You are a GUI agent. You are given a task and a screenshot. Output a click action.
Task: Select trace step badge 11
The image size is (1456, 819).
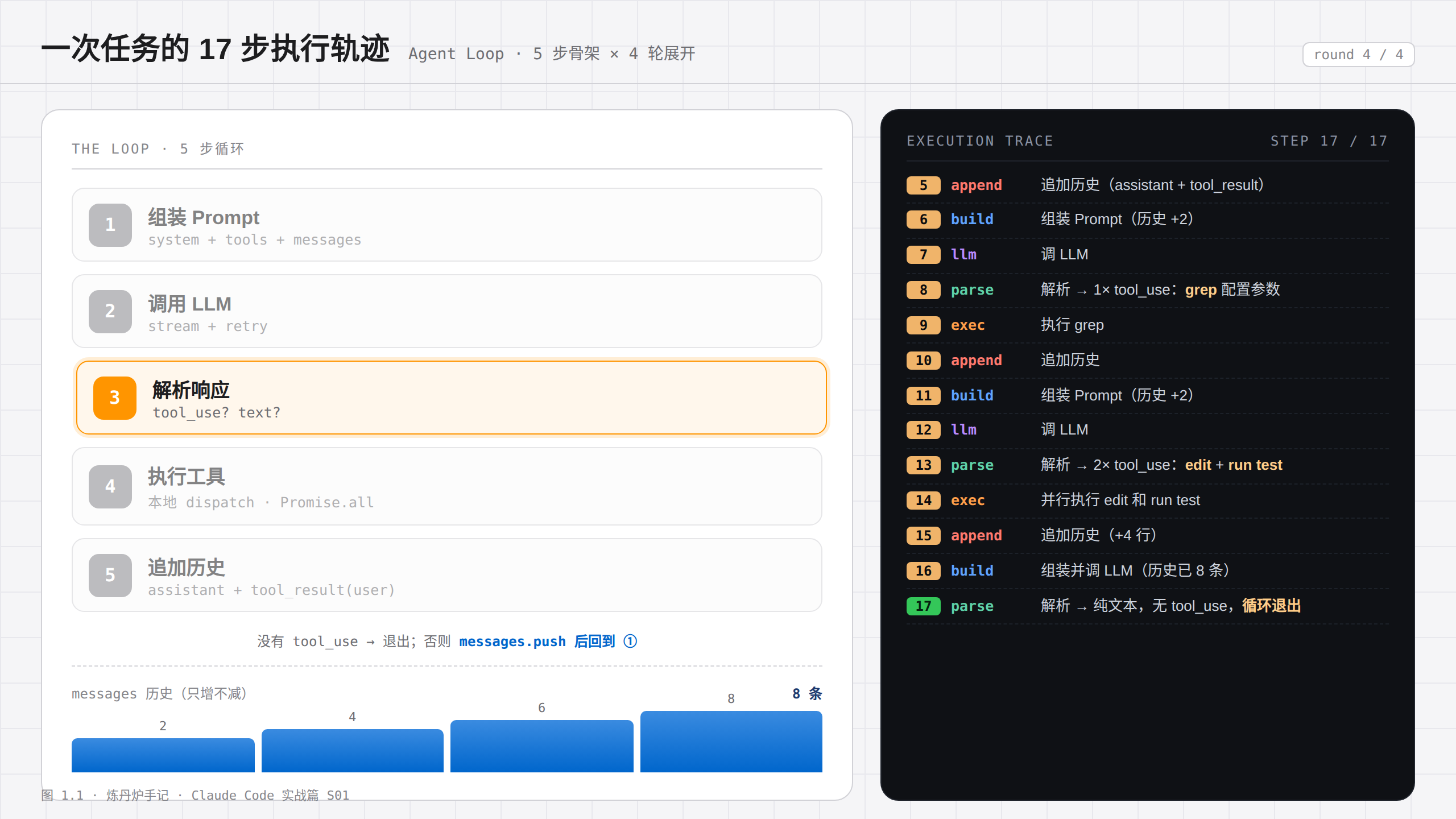pos(923,396)
